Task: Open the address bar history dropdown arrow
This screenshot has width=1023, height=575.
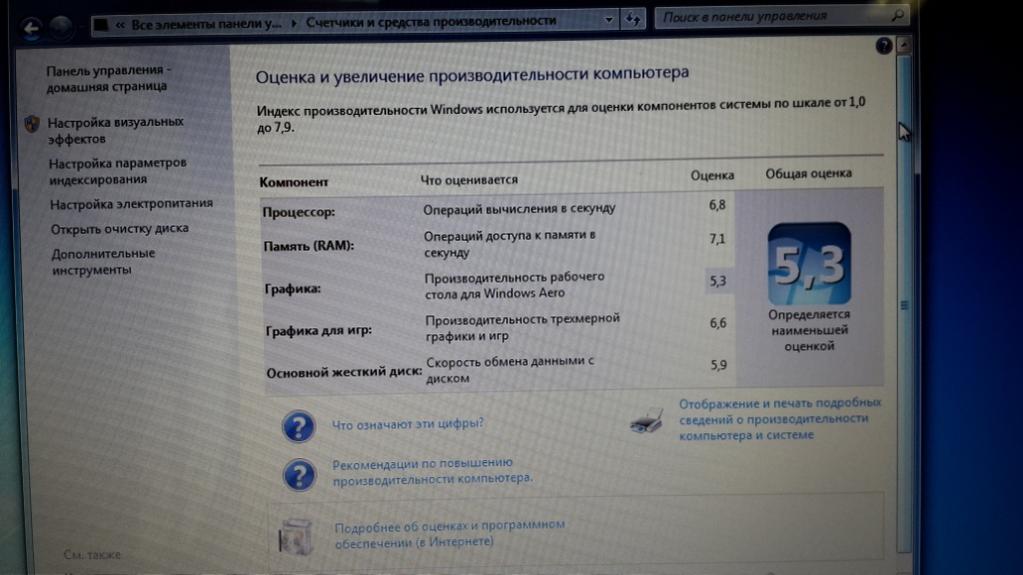Action: point(609,20)
